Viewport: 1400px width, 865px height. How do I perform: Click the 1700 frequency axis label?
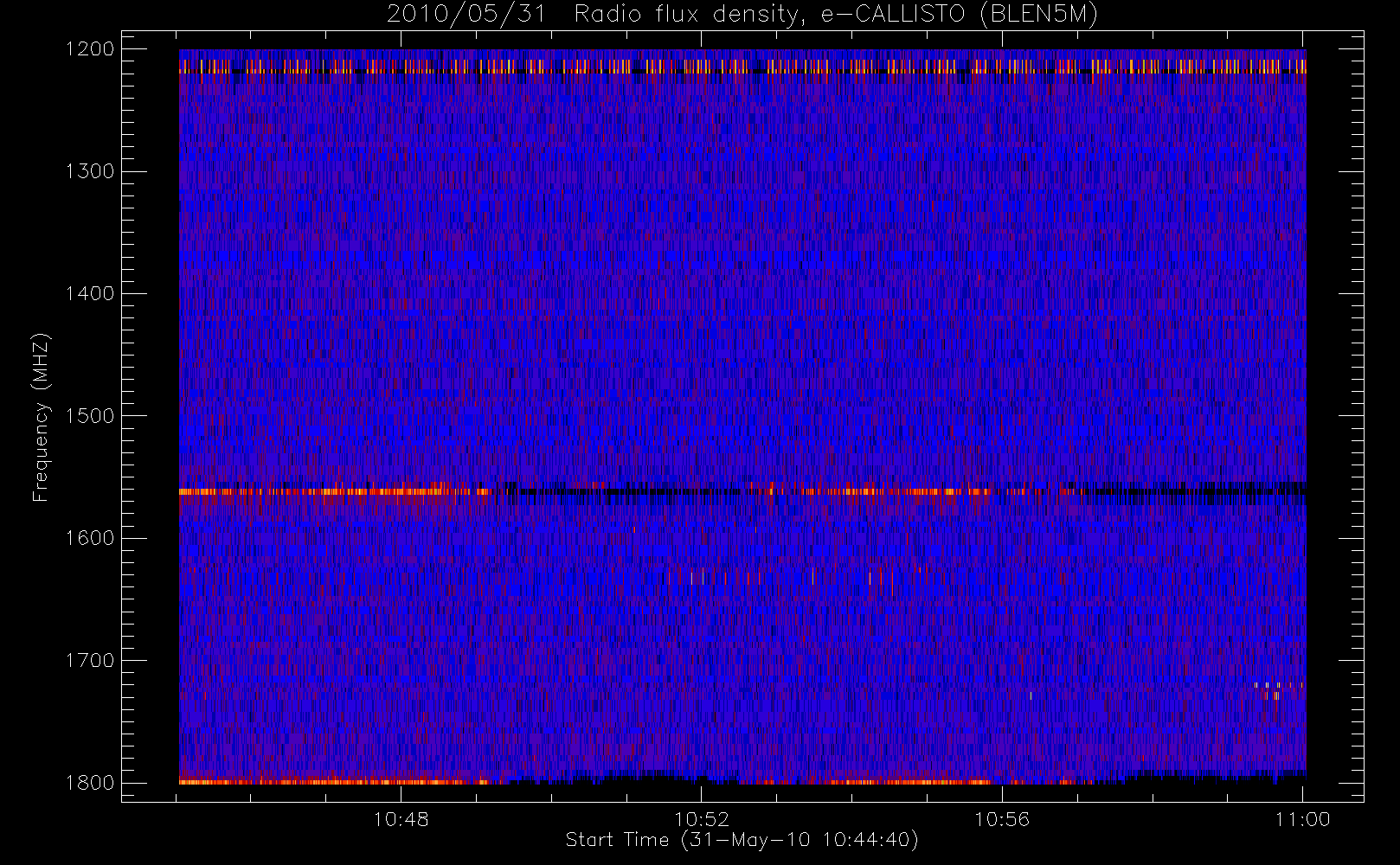tap(90, 660)
